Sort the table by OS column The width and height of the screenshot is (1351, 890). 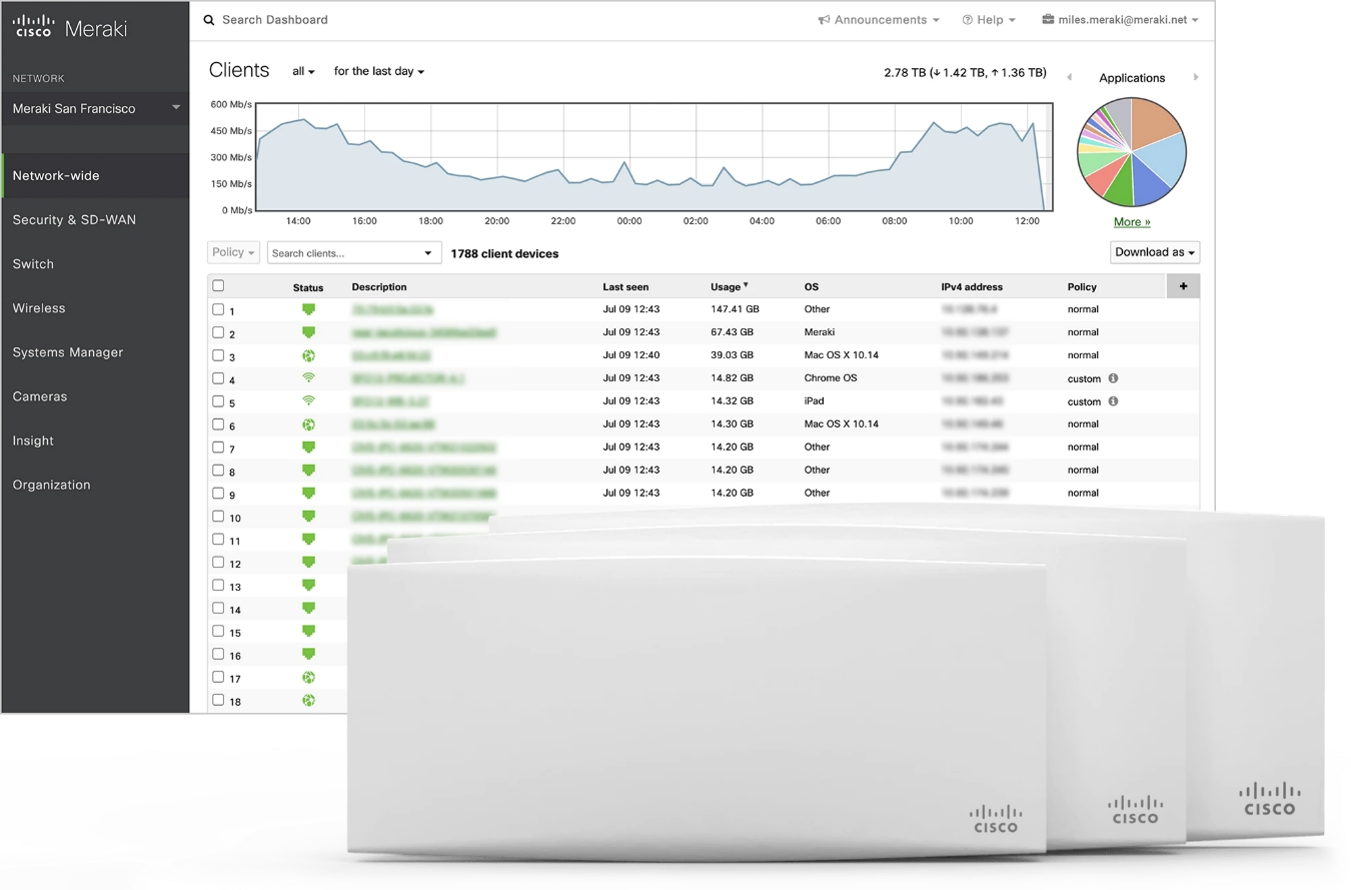pyautogui.click(x=811, y=287)
